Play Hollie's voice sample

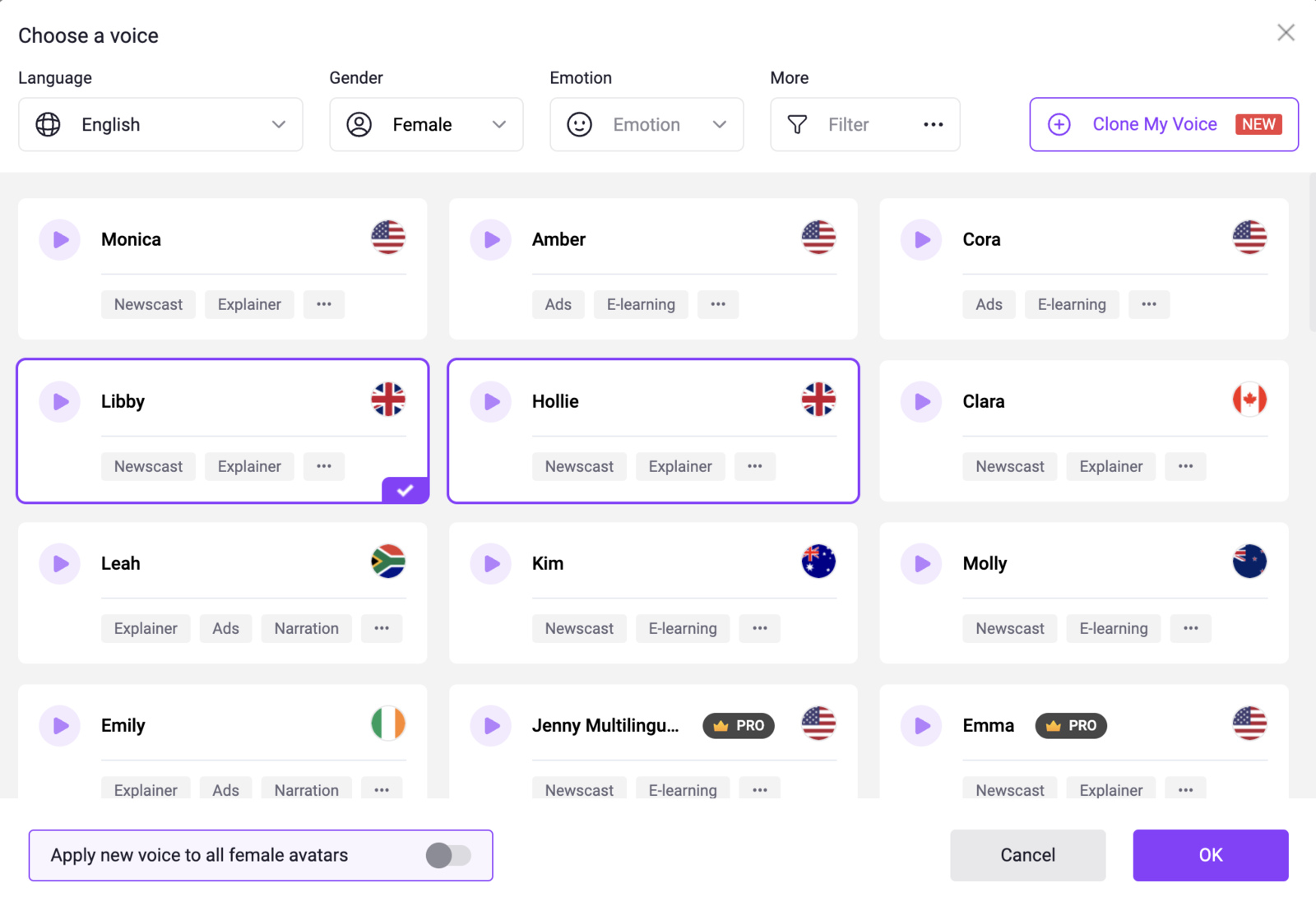pos(490,401)
